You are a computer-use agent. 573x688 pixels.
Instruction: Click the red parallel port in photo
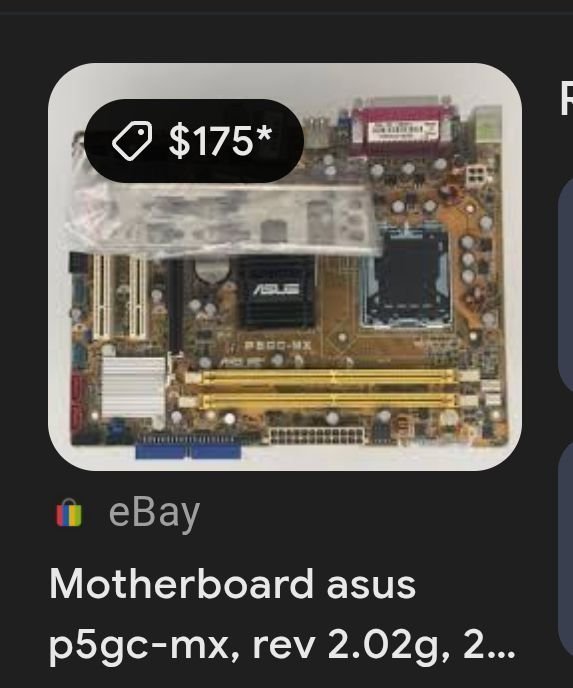coord(401,129)
